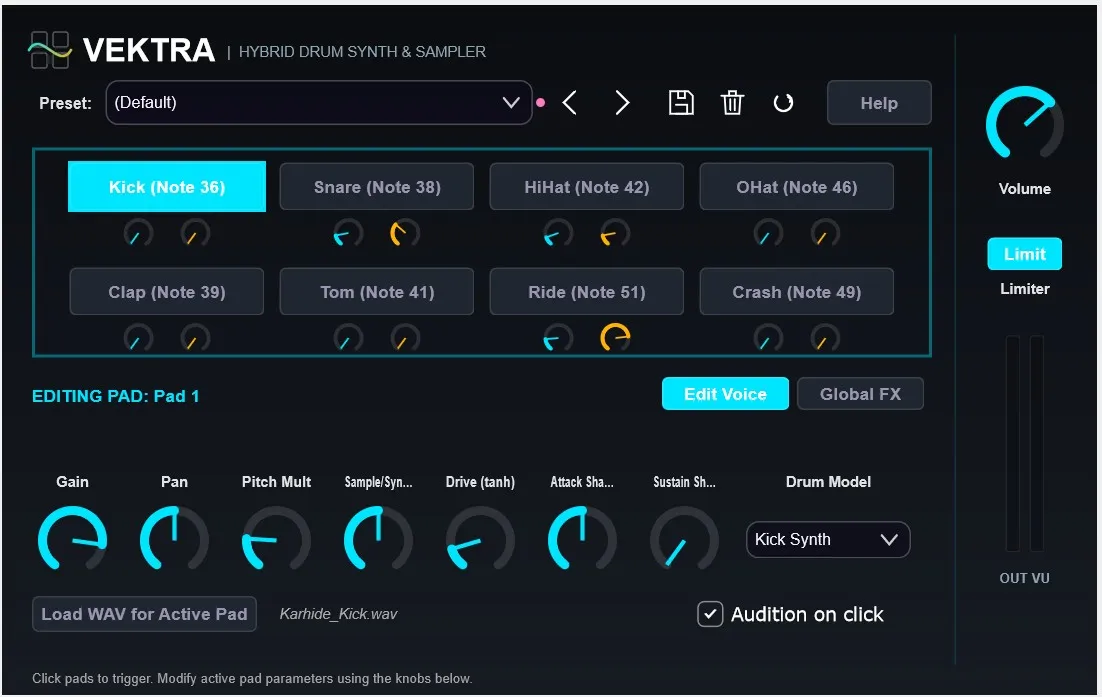Trigger the OHat (Note 46) pad
Screen dimensions: 1102x697
pyautogui.click(x=797, y=187)
